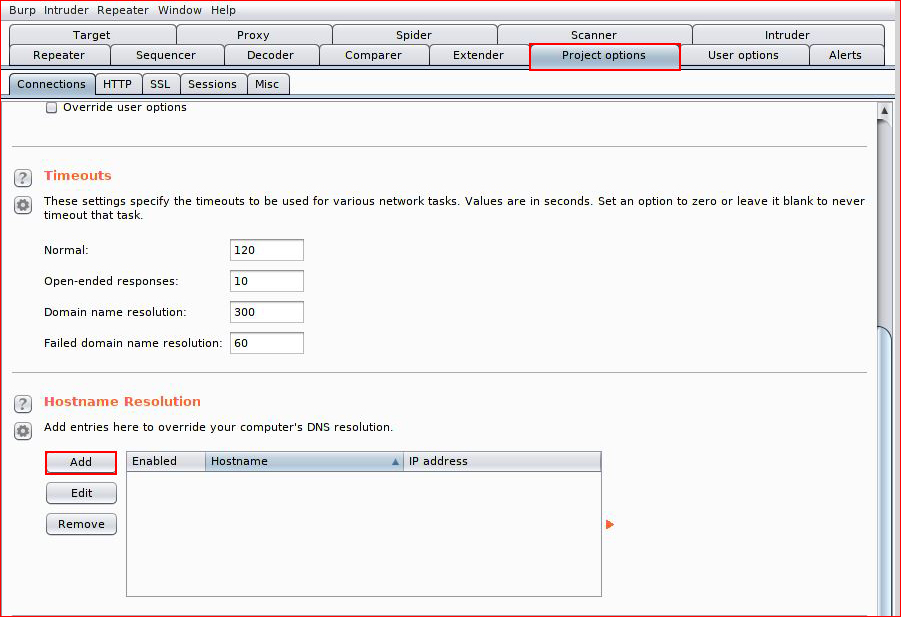
Task: Open the Window menu
Action: click(x=179, y=10)
